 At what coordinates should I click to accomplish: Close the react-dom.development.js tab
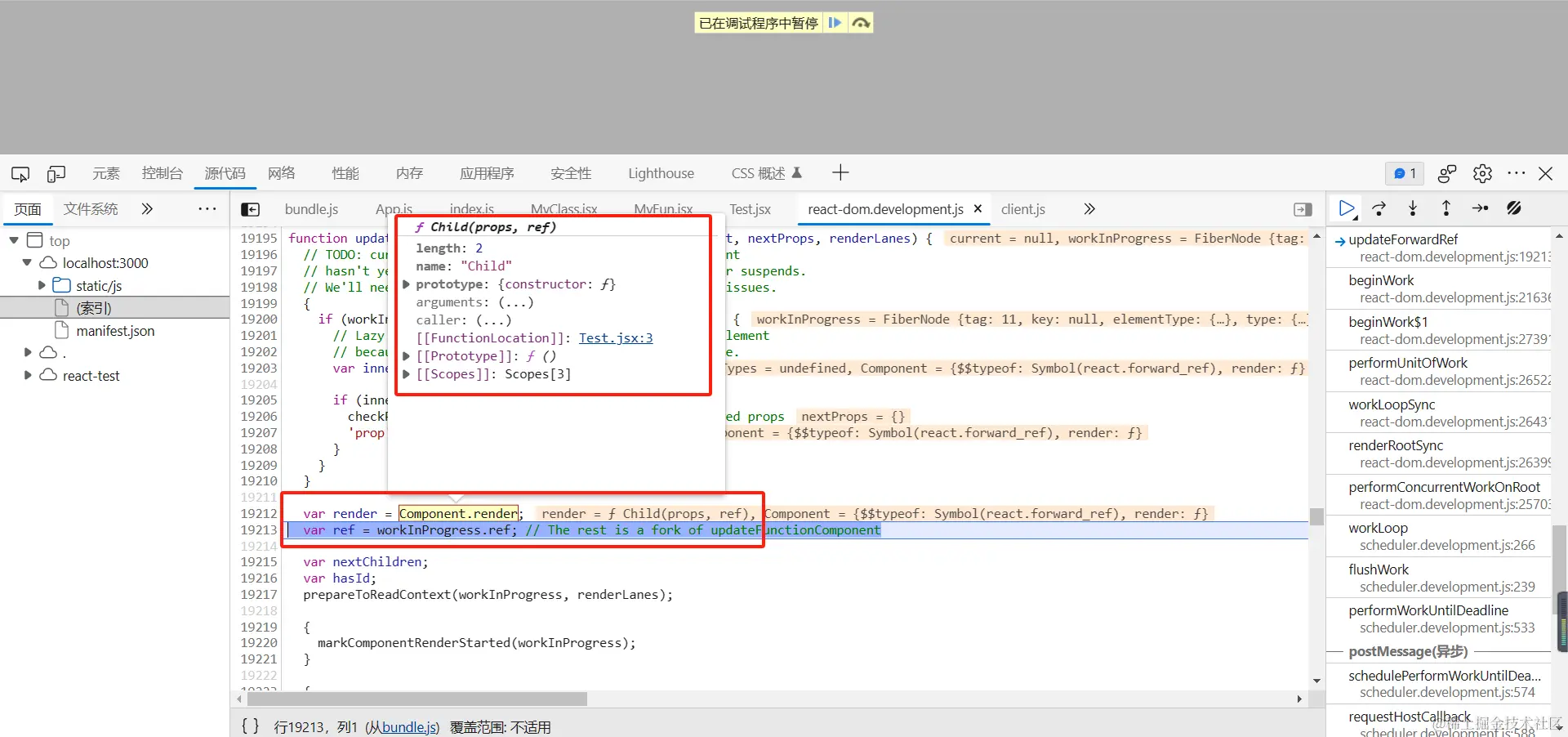click(978, 209)
